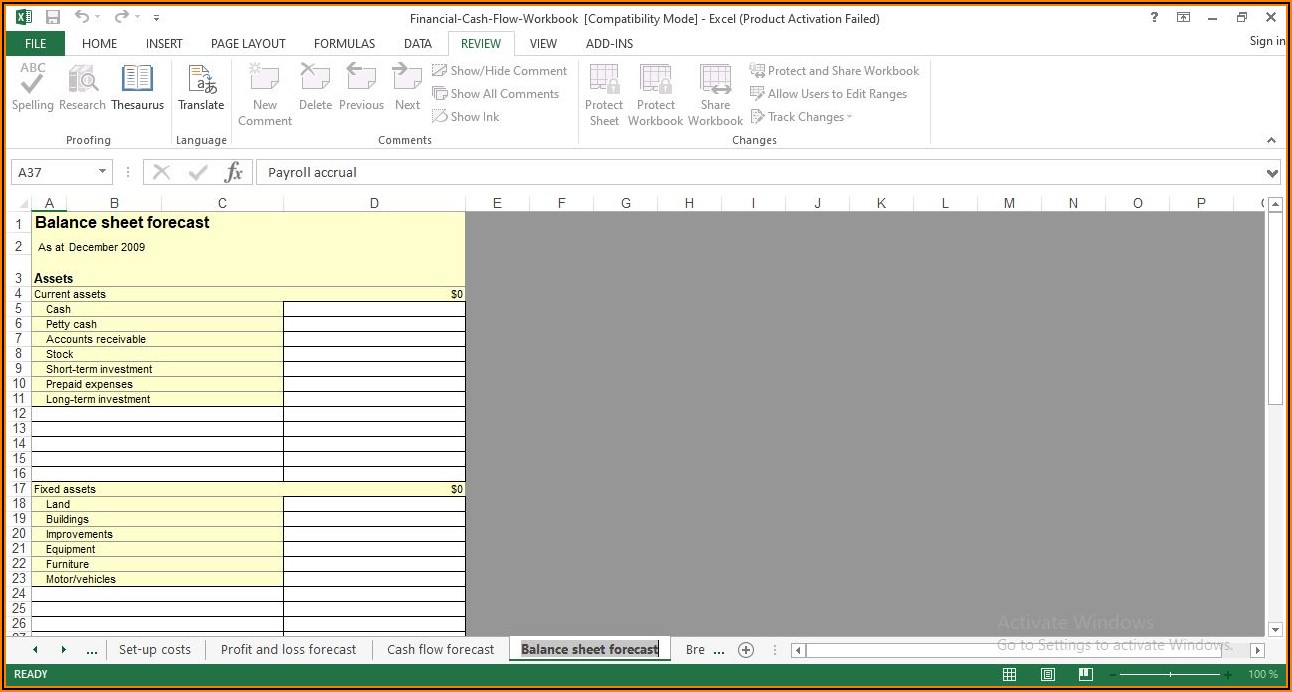Image resolution: width=1292 pixels, height=692 pixels.
Task: Switch to Page Break Preview in status bar
Action: click(1084, 674)
